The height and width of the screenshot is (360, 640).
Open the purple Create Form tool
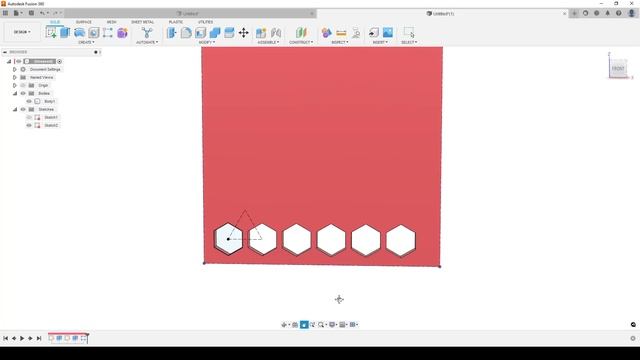[x=122, y=33]
